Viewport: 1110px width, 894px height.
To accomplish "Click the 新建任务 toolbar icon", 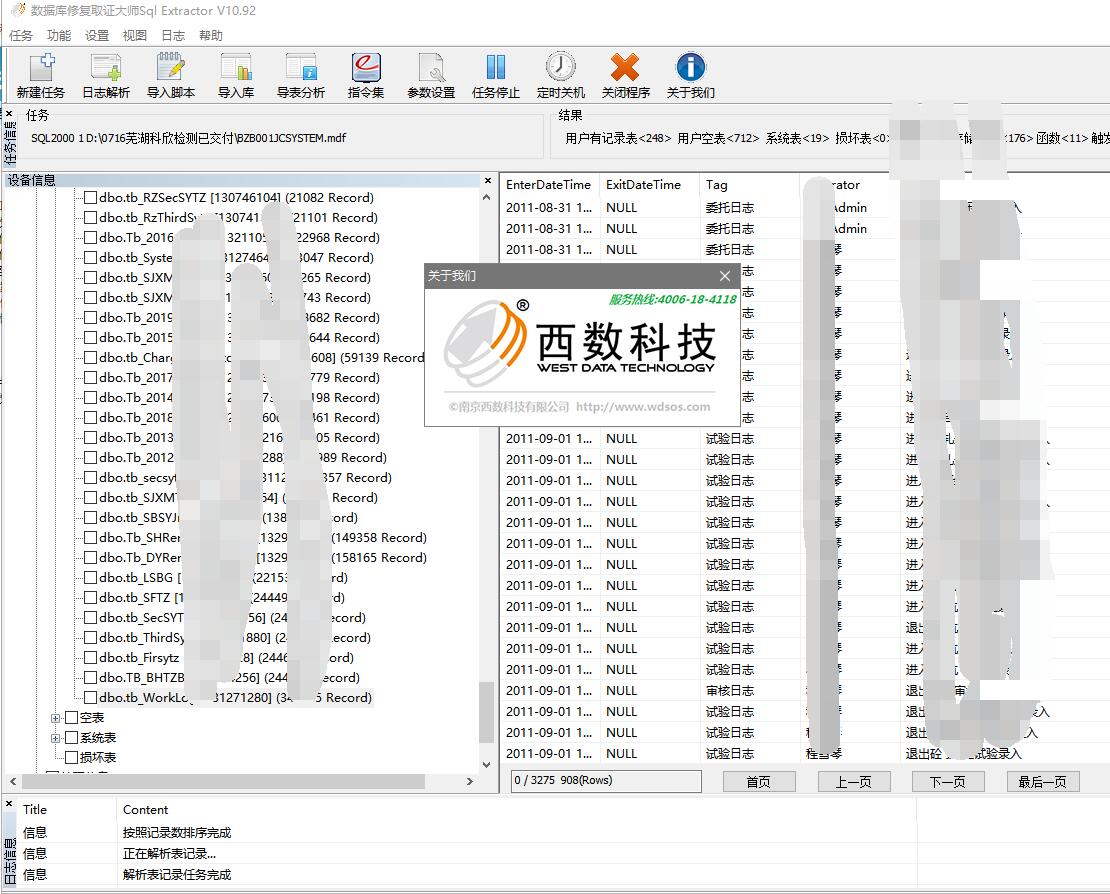I will (x=41, y=67).
